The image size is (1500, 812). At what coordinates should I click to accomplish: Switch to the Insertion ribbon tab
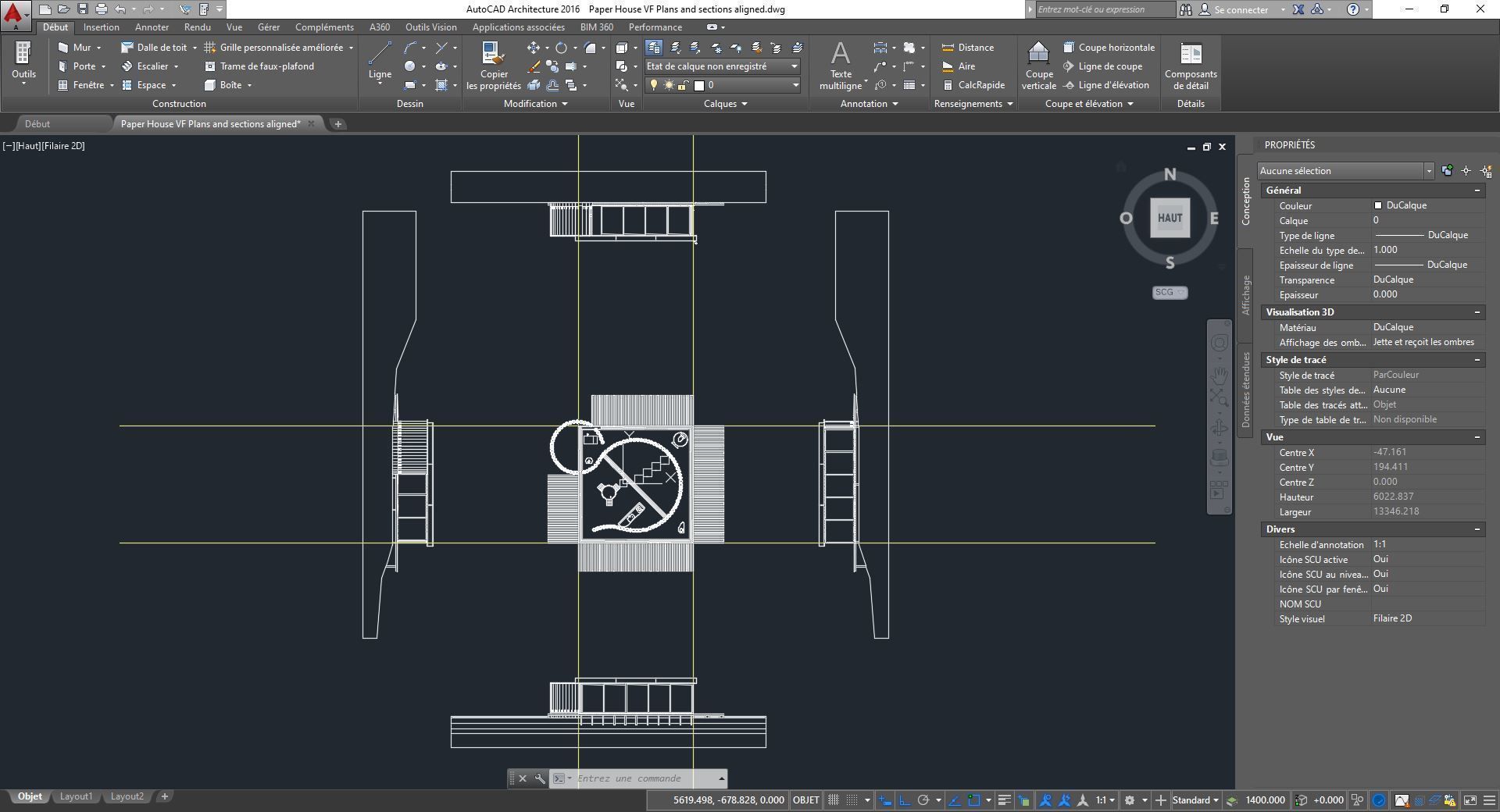(102, 27)
